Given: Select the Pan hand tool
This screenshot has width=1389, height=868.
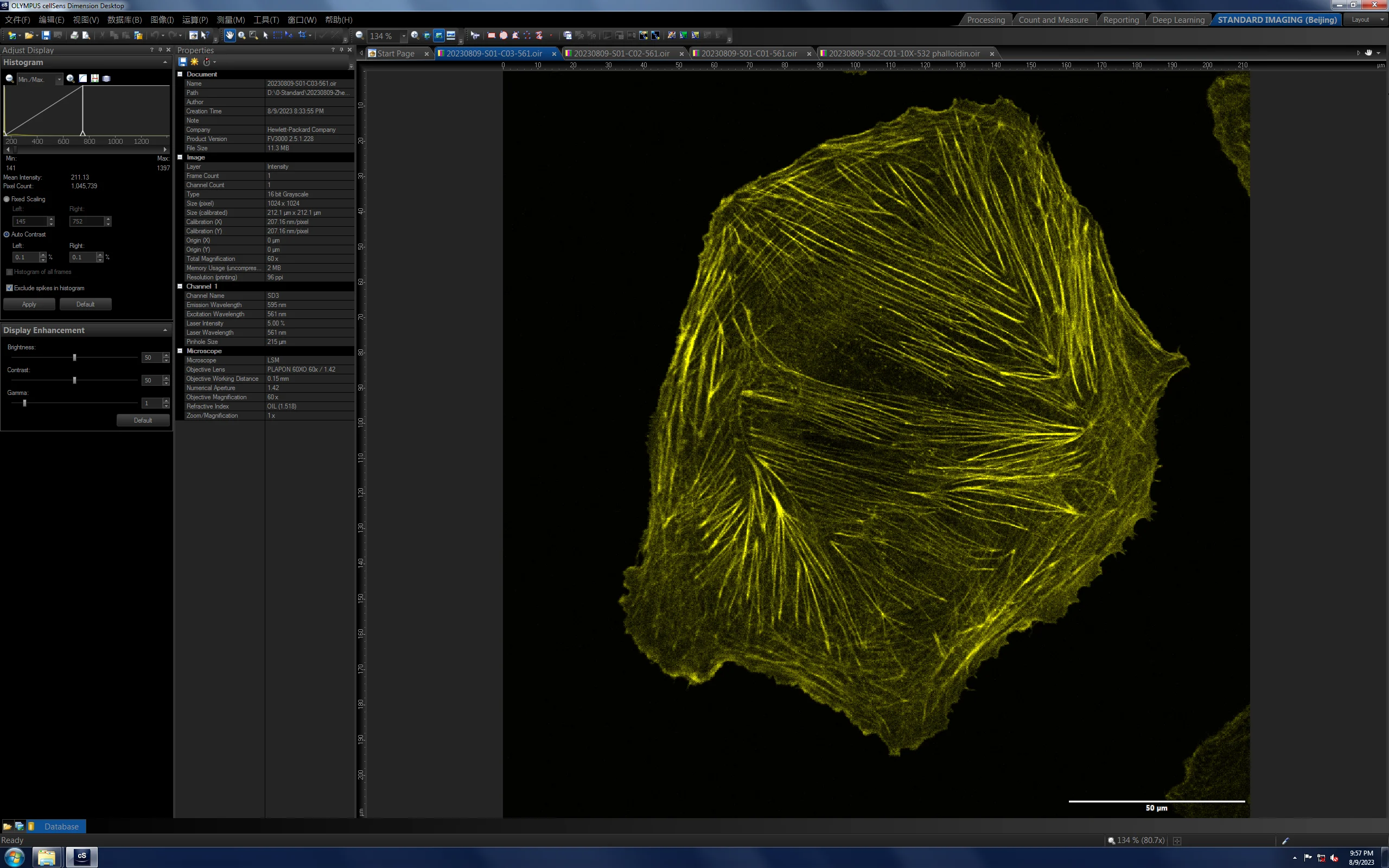Looking at the screenshot, I should pos(230,36).
